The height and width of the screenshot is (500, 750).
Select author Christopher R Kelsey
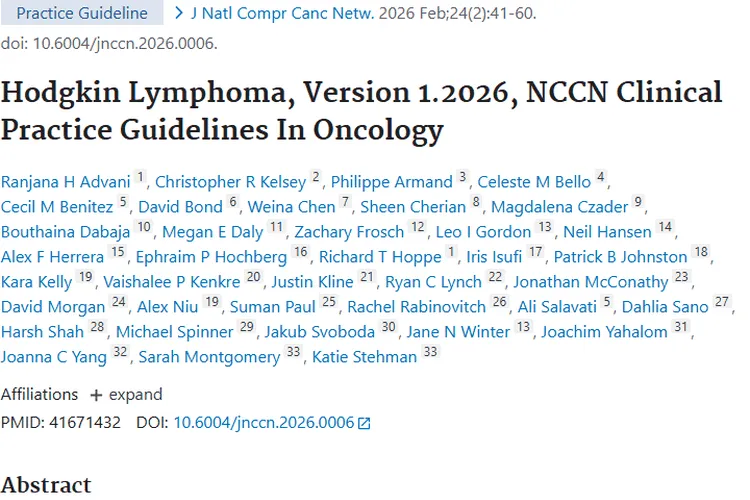(x=231, y=181)
